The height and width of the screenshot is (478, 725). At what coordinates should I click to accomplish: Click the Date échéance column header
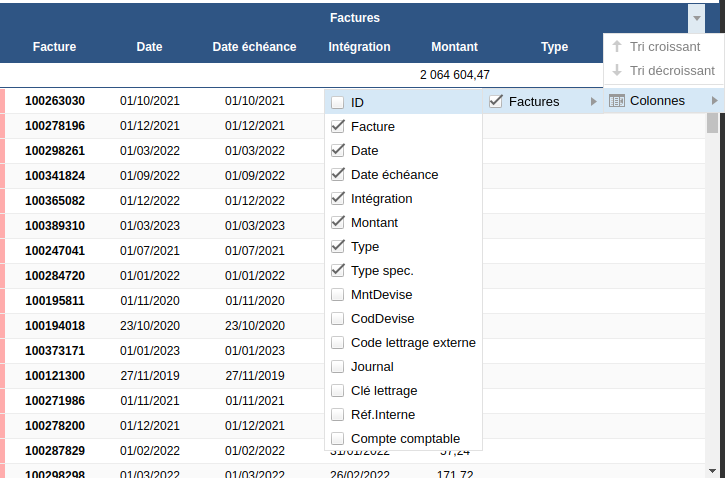click(254, 47)
